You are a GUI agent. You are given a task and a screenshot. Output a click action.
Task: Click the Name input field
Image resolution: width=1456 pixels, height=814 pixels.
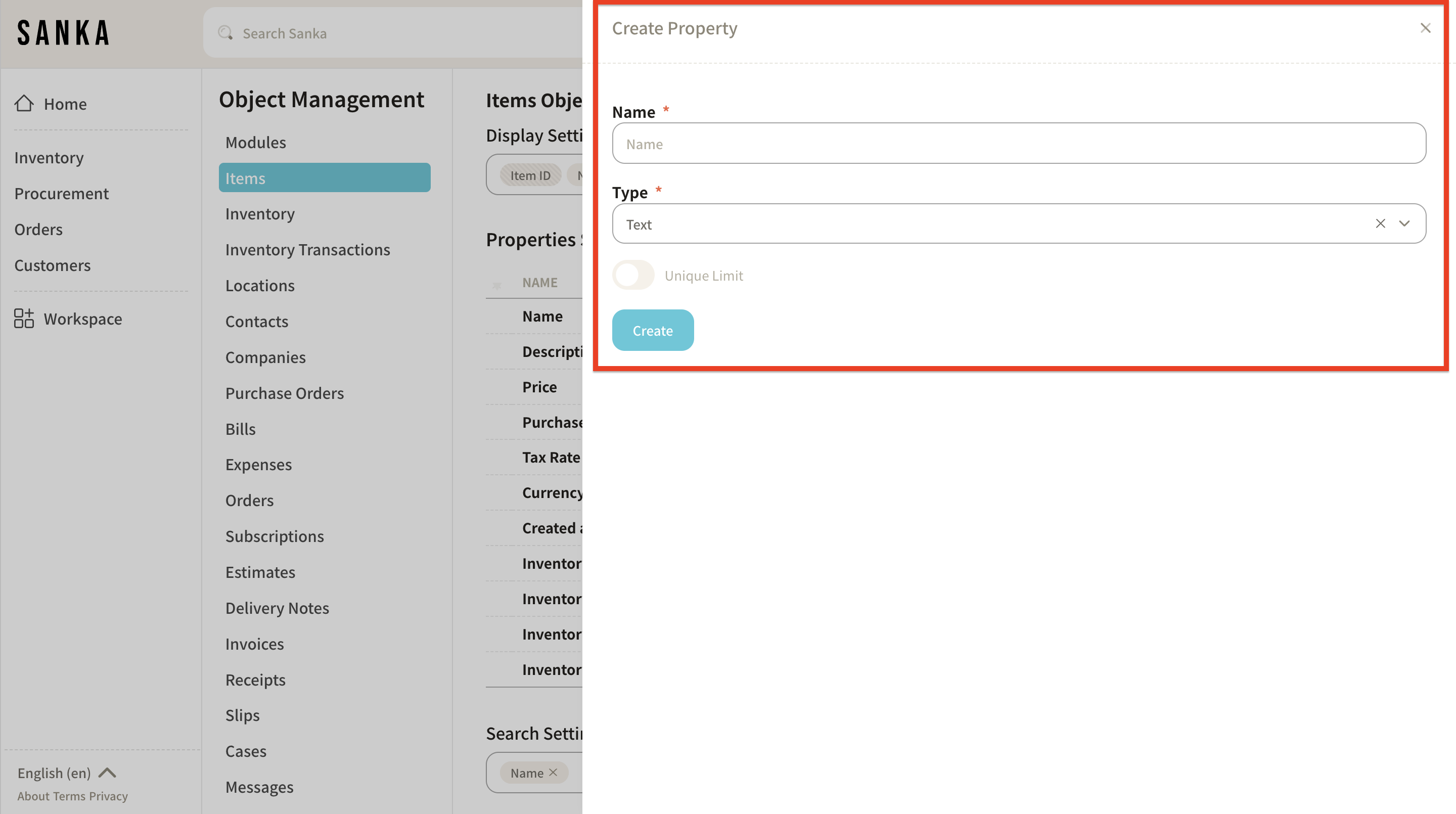[x=1019, y=144]
